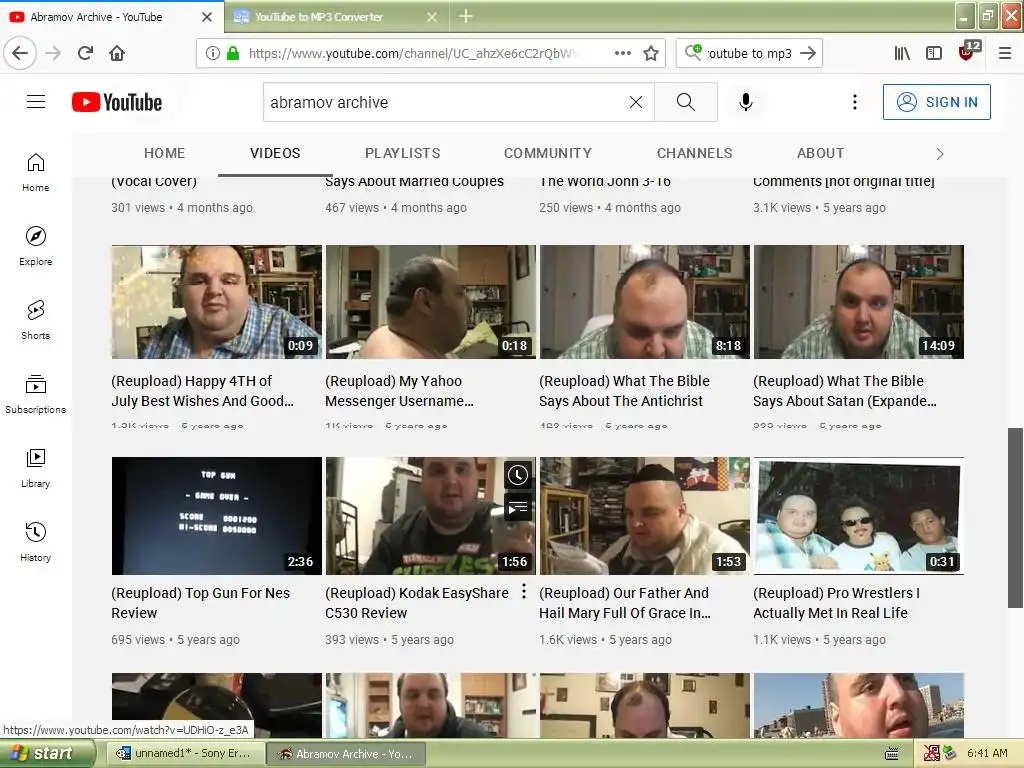Go to browser home page
This screenshot has height=768, width=1024.
(x=117, y=53)
